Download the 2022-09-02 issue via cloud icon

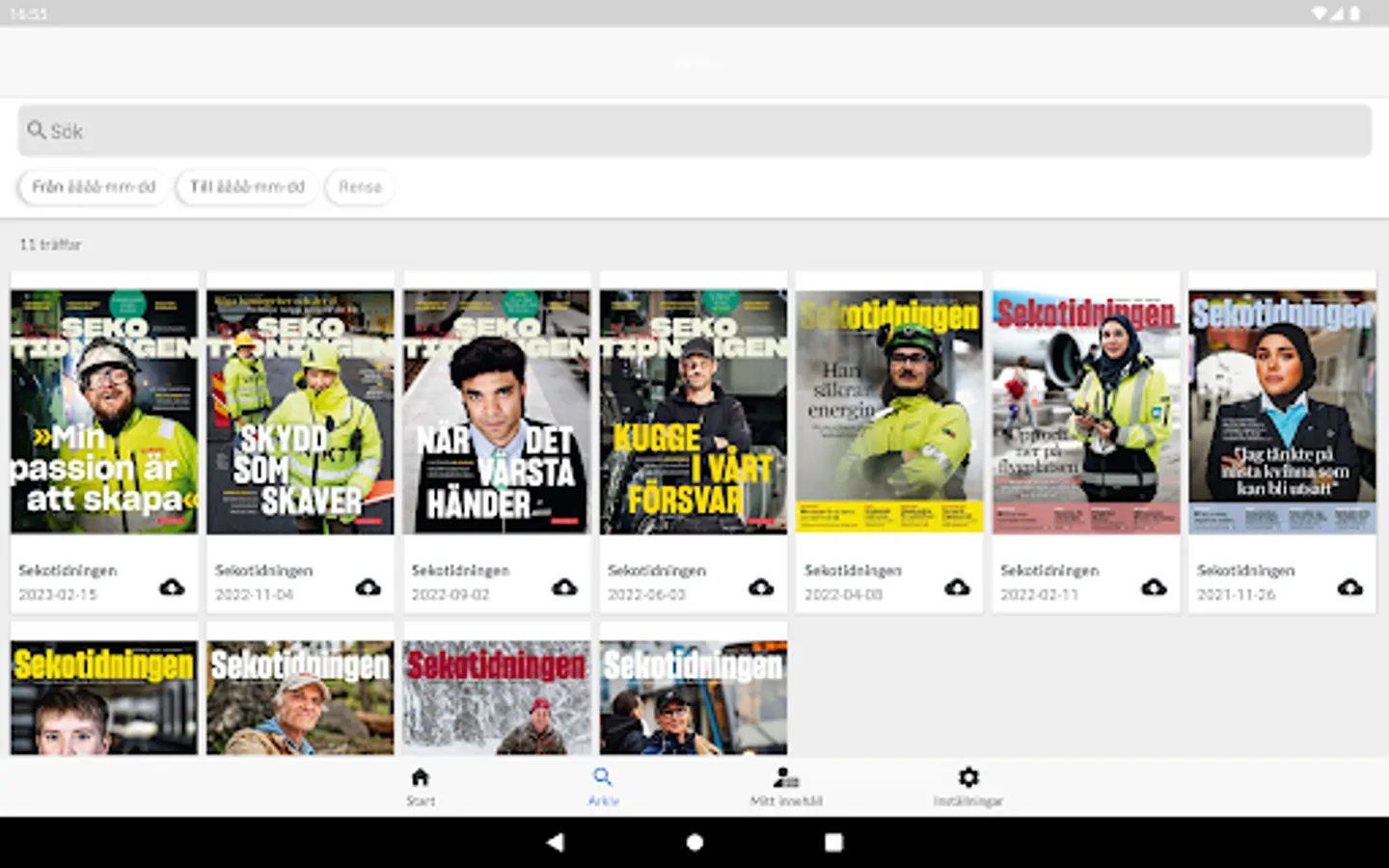pyautogui.click(x=564, y=586)
